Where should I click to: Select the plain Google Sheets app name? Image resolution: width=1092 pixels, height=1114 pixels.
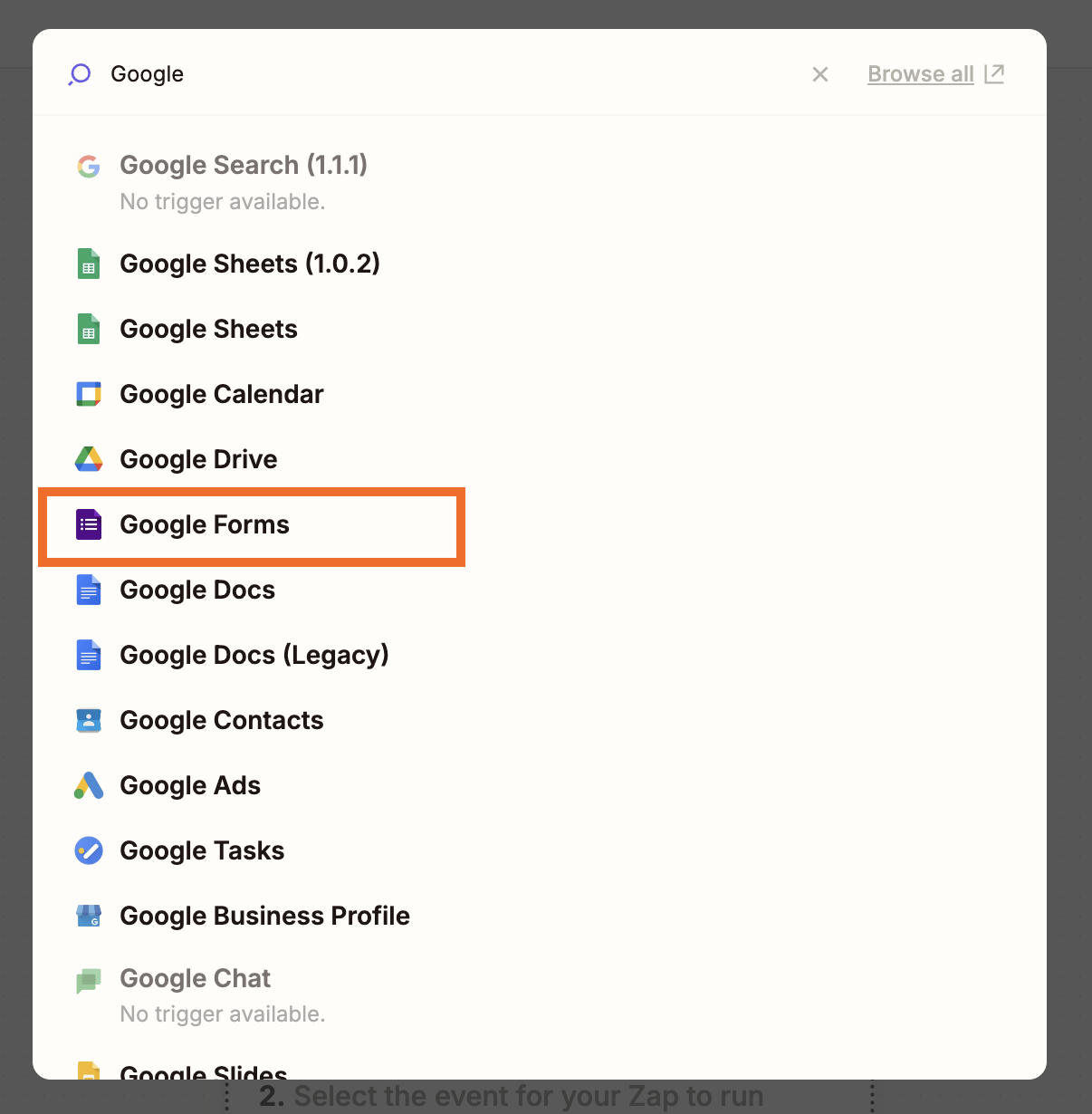click(x=208, y=329)
